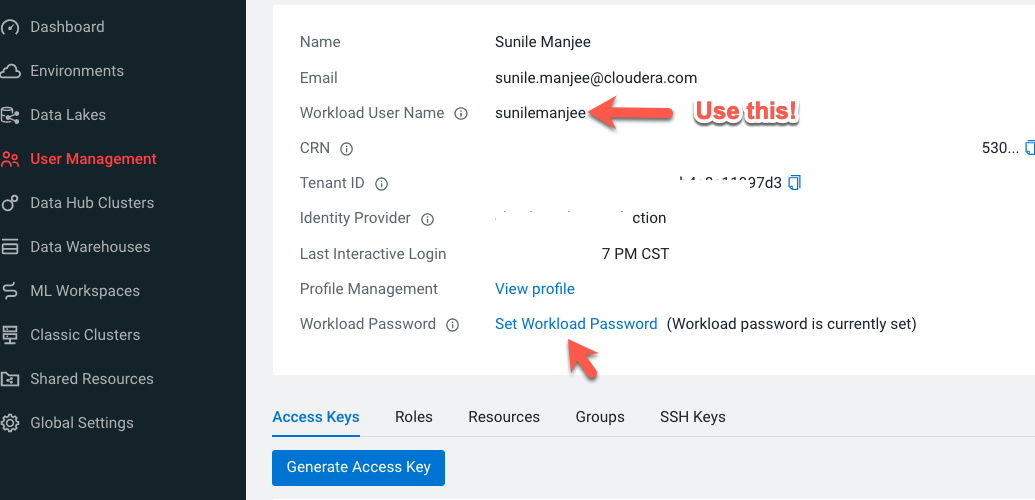Click the Data Lakes sidebar icon
Image resolution: width=1035 pixels, height=500 pixels.
pyautogui.click(x=10, y=115)
